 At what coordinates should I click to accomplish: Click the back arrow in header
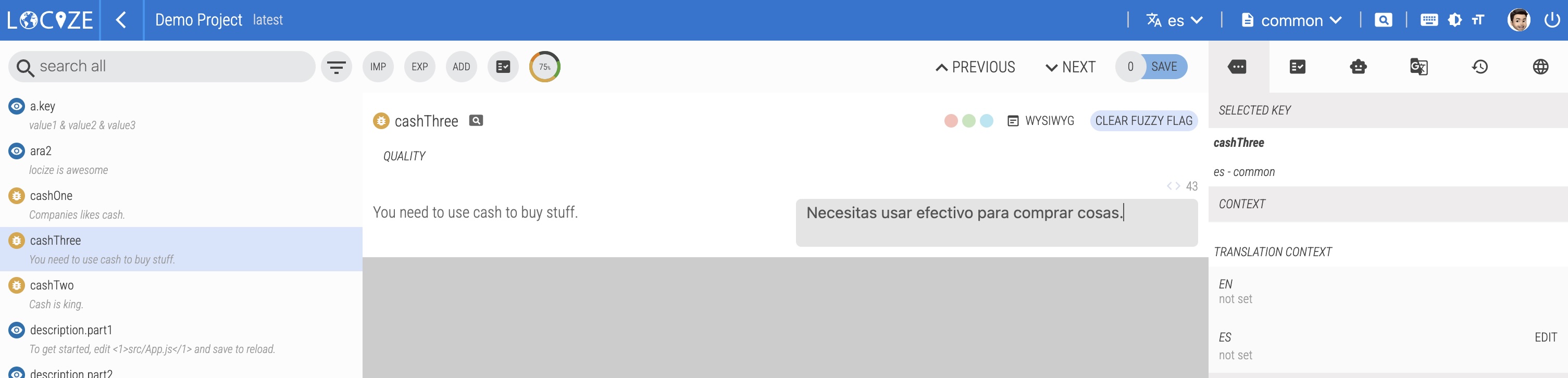pyautogui.click(x=121, y=20)
